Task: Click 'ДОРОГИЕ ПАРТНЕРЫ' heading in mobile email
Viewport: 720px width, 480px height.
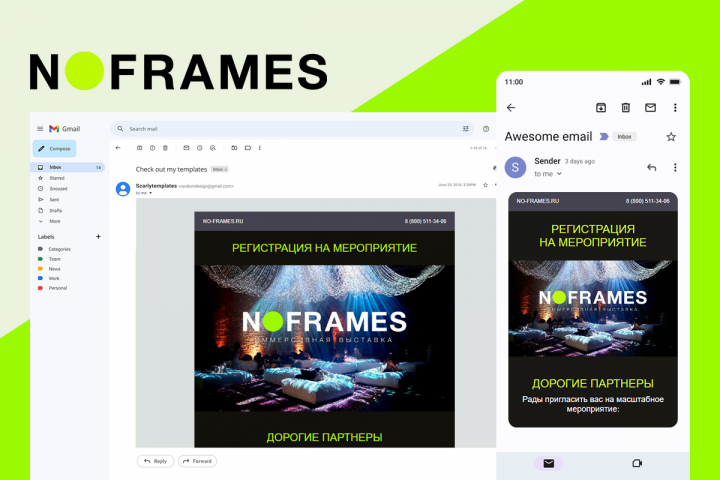Action: [x=593, y=383]
